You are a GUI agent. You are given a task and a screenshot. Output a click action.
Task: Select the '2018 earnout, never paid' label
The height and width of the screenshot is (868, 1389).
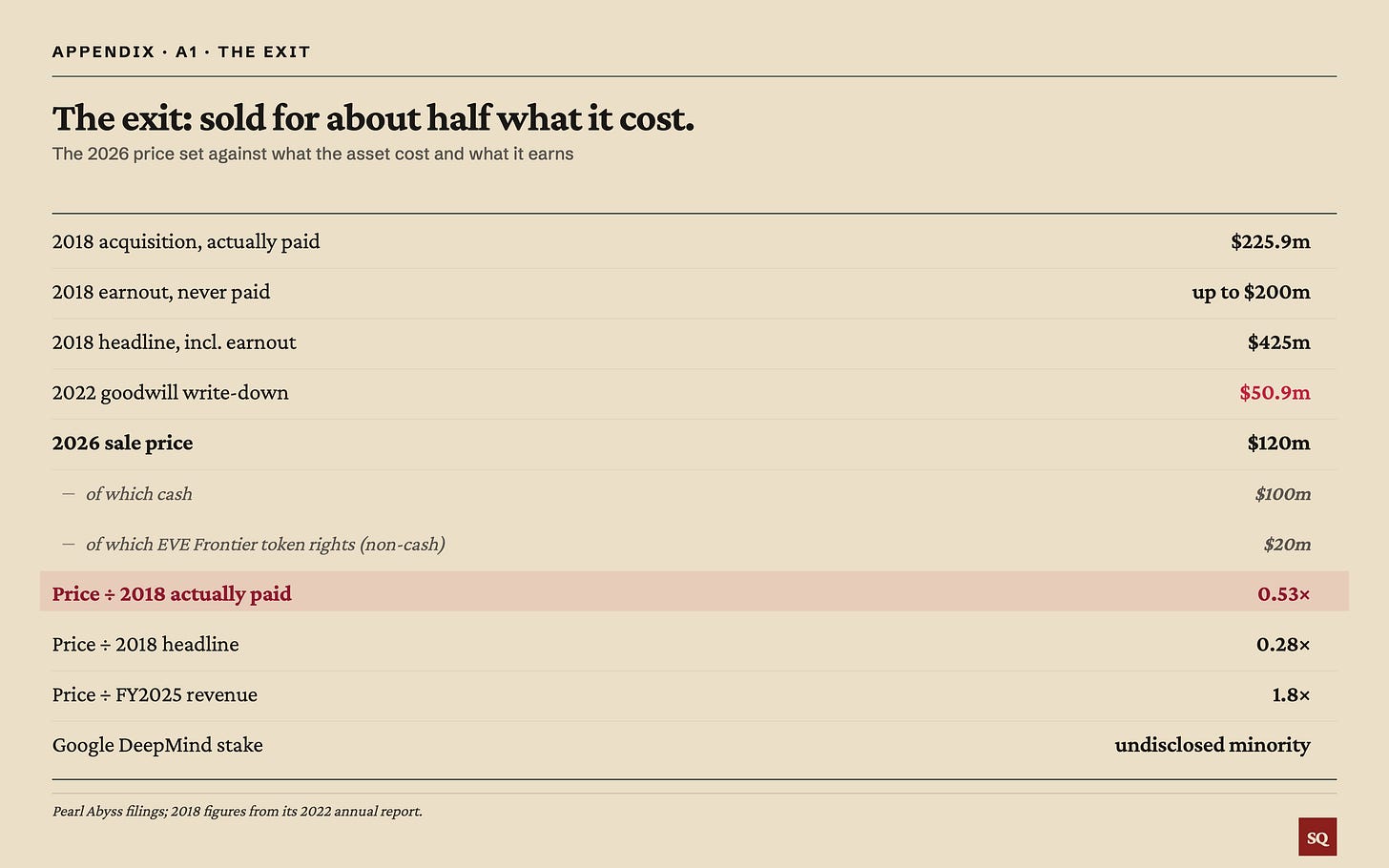pos(161,293)
